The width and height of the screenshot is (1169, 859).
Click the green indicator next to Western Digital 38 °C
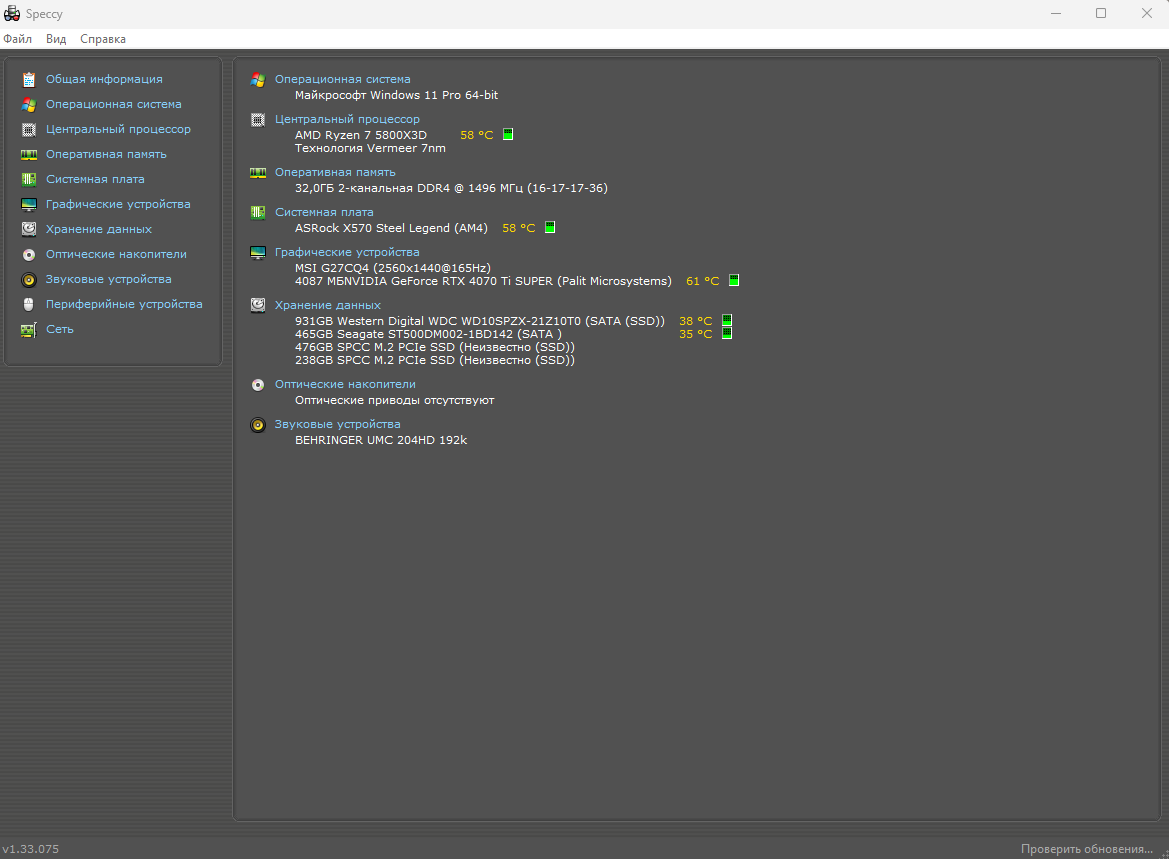tap(727, 321)
